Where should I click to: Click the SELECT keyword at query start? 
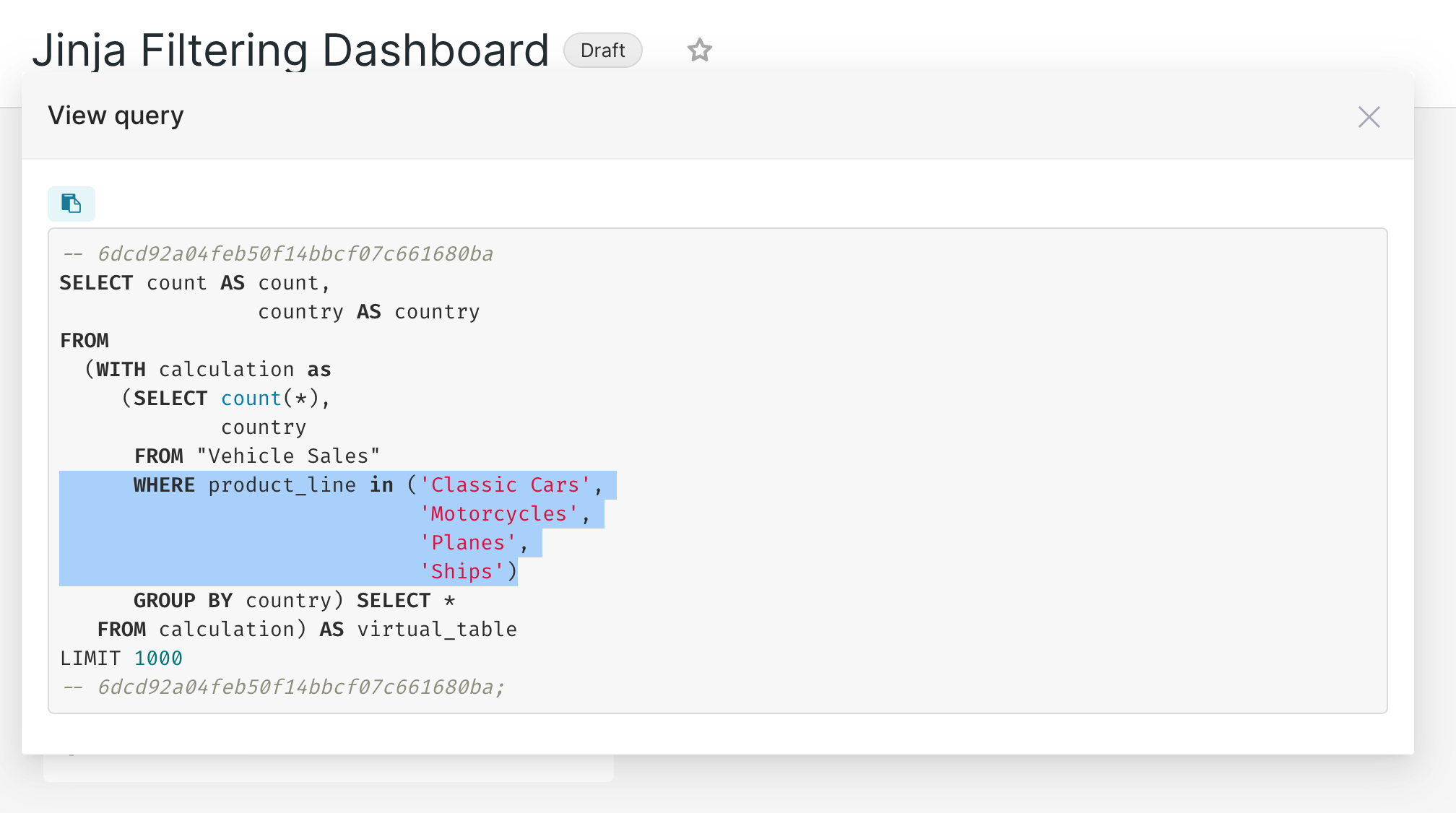[96, 282]
